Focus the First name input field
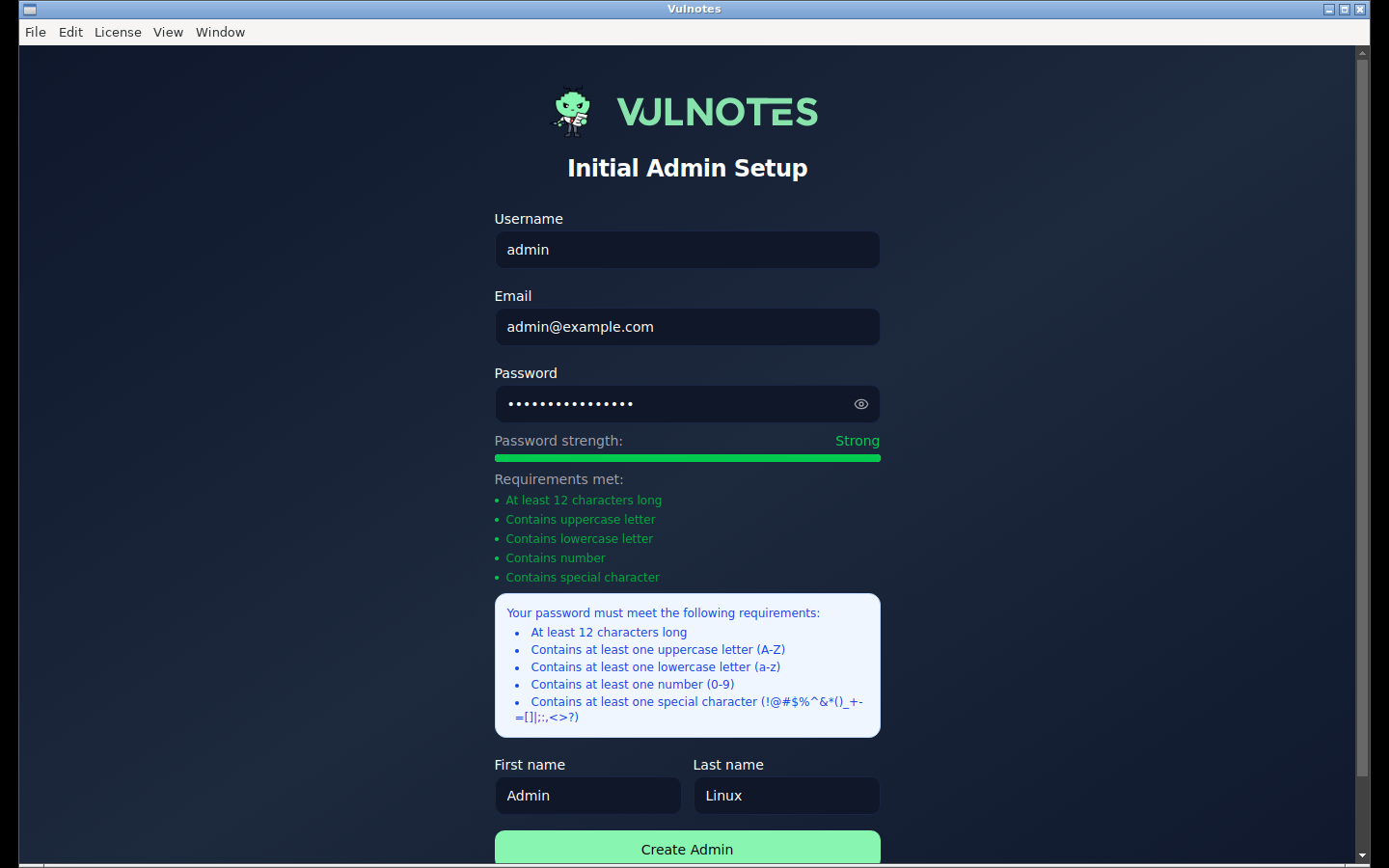 (x=588, y=796)
